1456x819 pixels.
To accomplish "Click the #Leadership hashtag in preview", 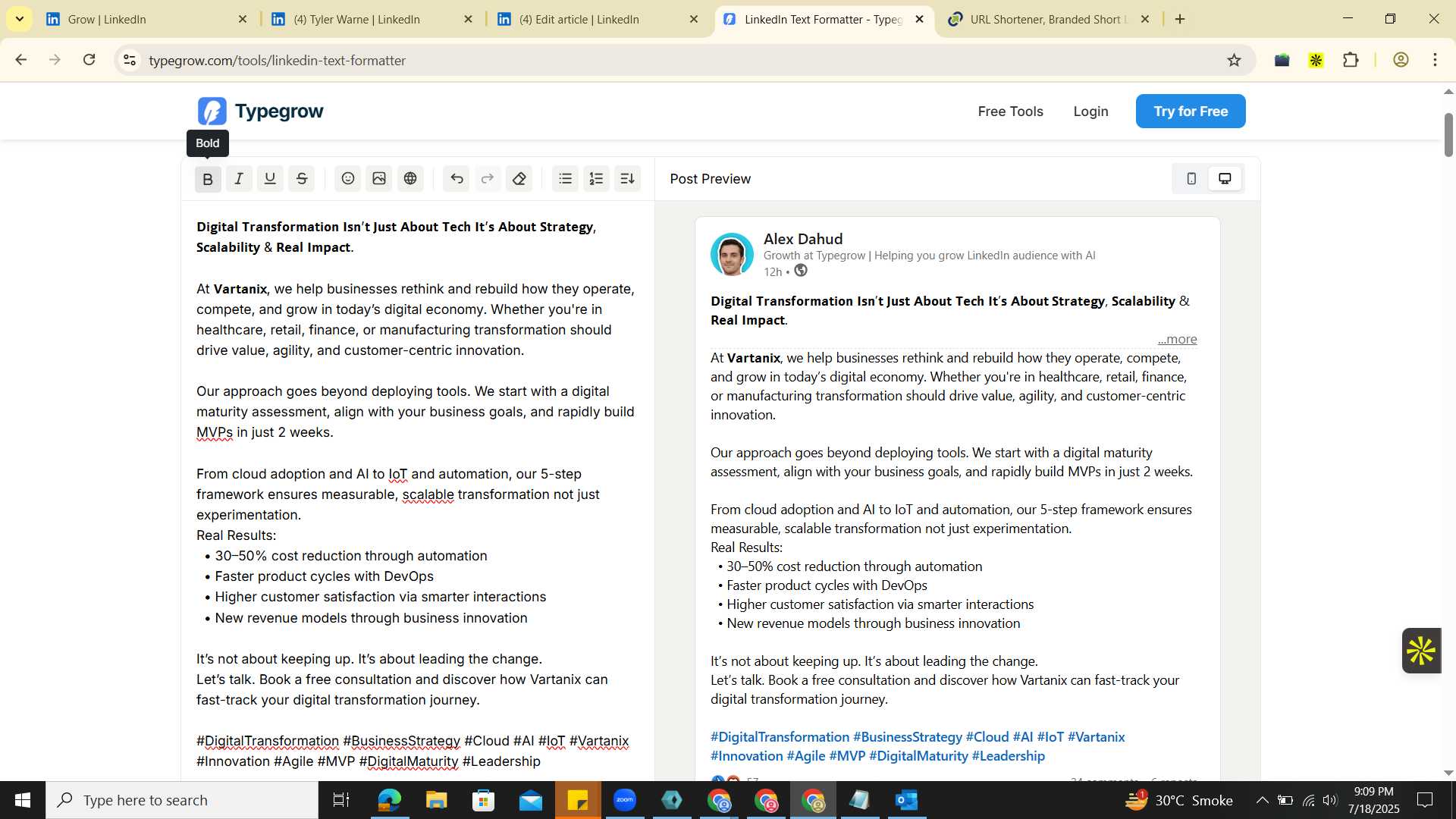I will (1009, 756).
